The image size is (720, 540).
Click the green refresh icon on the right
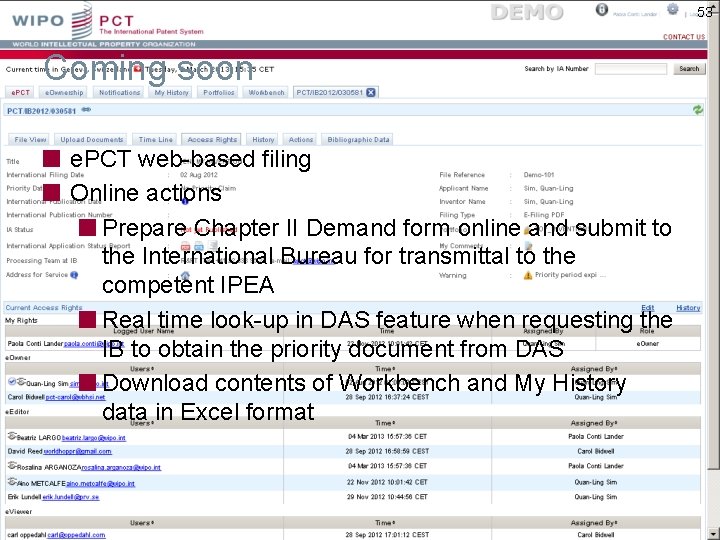point(698,110)
